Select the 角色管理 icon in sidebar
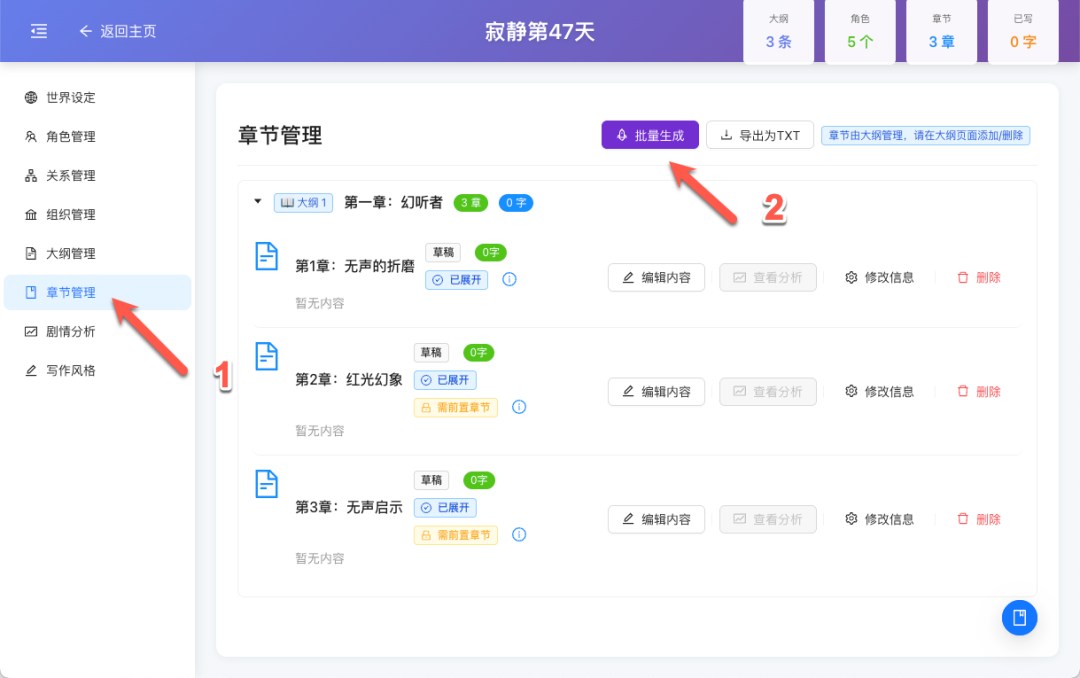 [x=28, y=136]
